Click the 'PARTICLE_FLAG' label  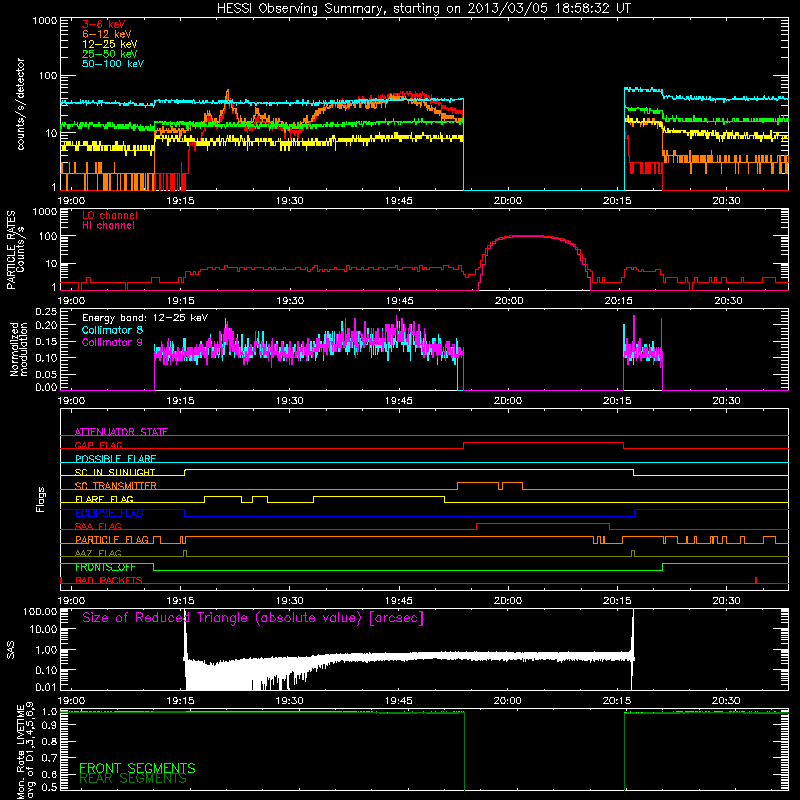pos(112,539)
